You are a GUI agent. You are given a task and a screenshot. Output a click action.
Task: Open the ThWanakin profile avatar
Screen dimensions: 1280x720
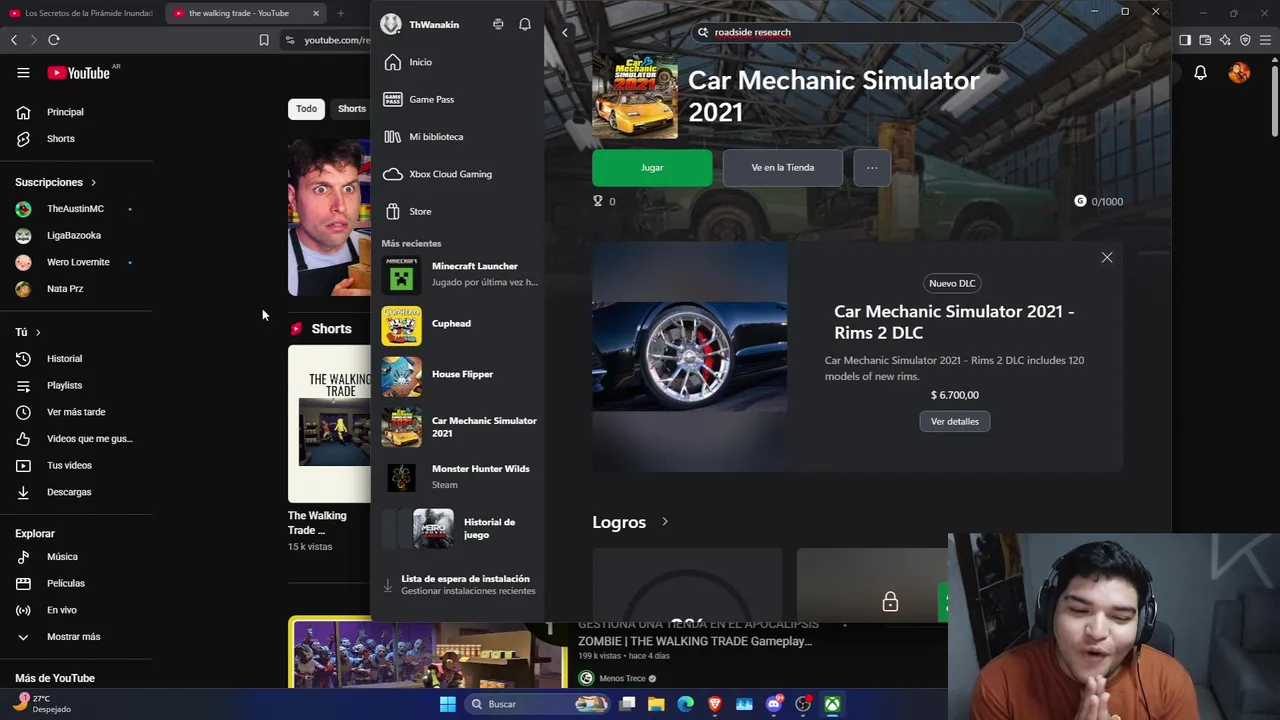pos(391,24)
